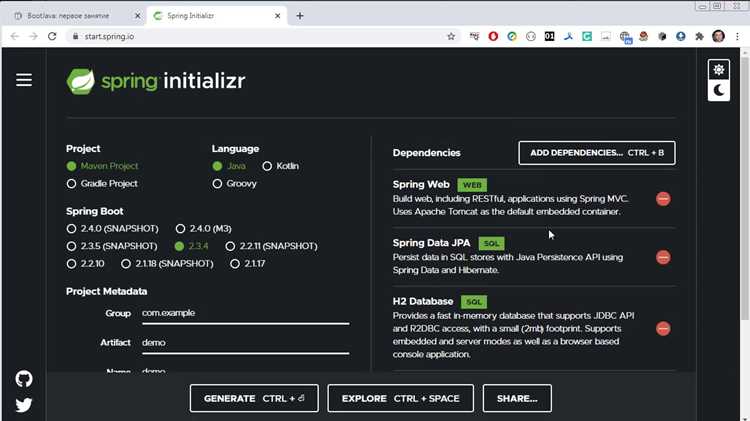Click the red Opera extension icon
Viewport: 750px width, 421px height.
pyautogui.click(x=493, y=36)
